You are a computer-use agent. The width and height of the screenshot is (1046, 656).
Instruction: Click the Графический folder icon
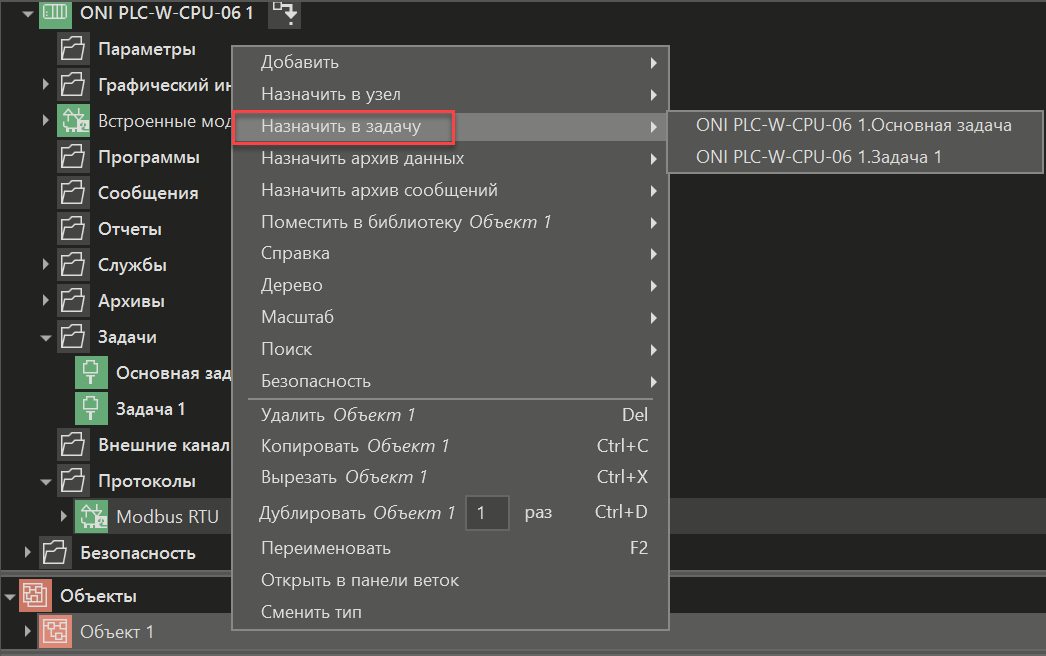point(73,85)
